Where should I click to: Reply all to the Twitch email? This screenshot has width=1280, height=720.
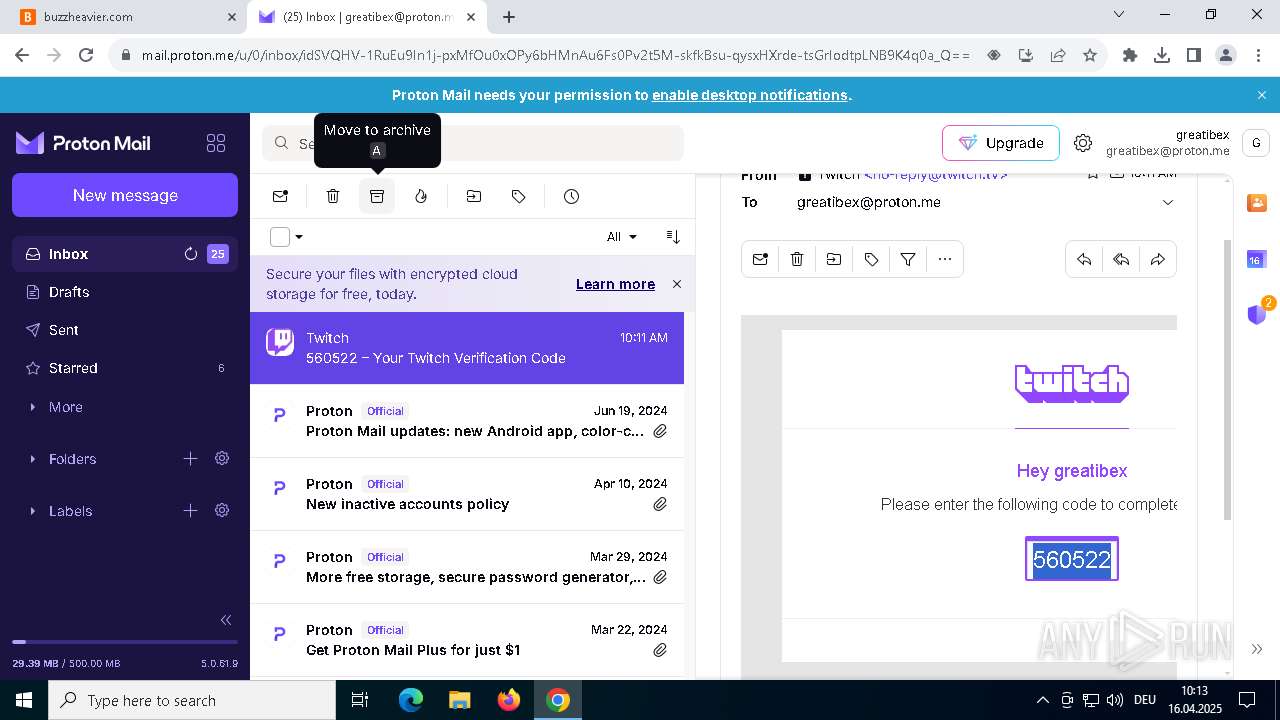click(x=1121, y=259)
